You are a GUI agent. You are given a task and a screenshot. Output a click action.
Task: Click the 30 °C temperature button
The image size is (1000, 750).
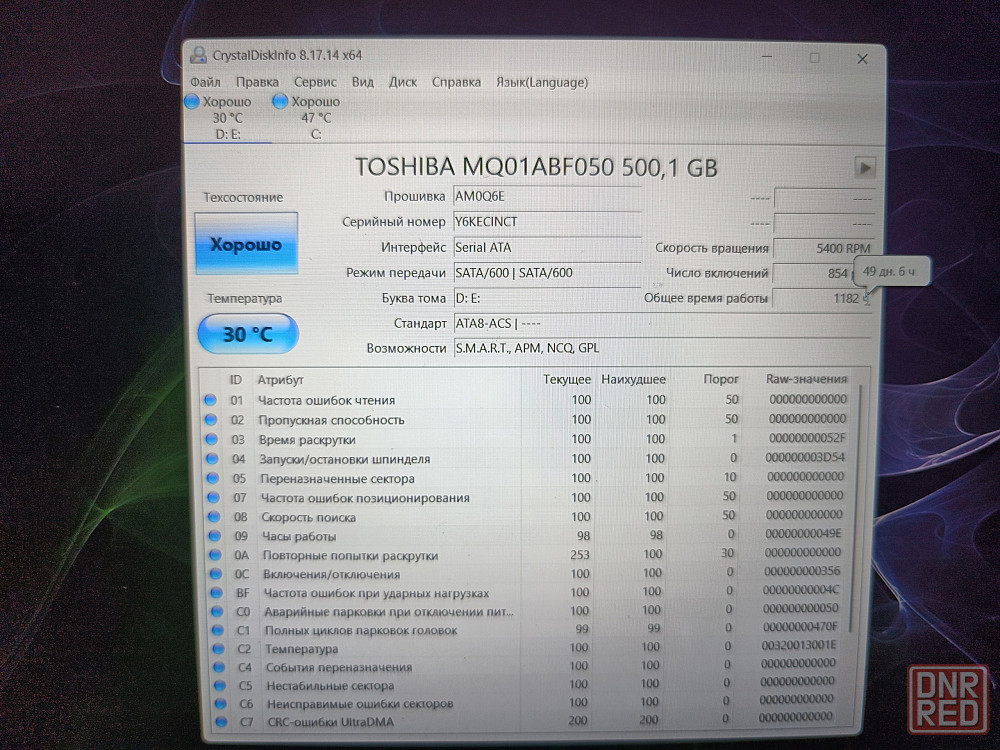click(248, 334)
